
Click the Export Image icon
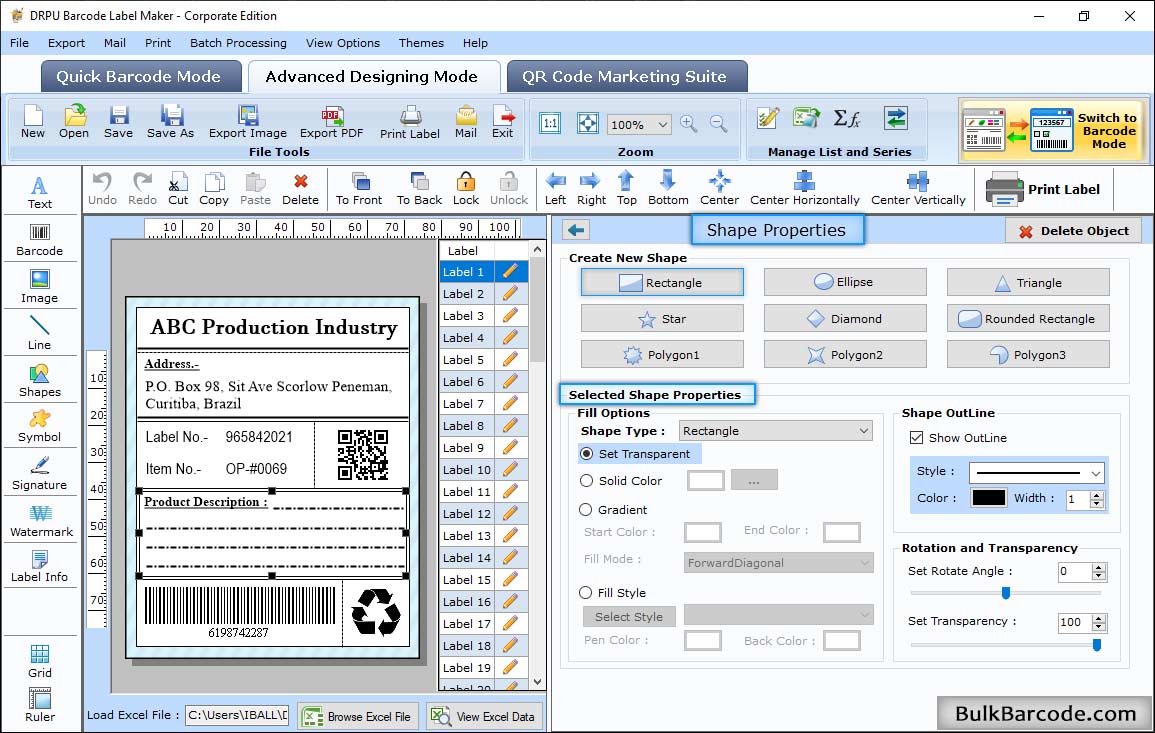tap(248, 122)
